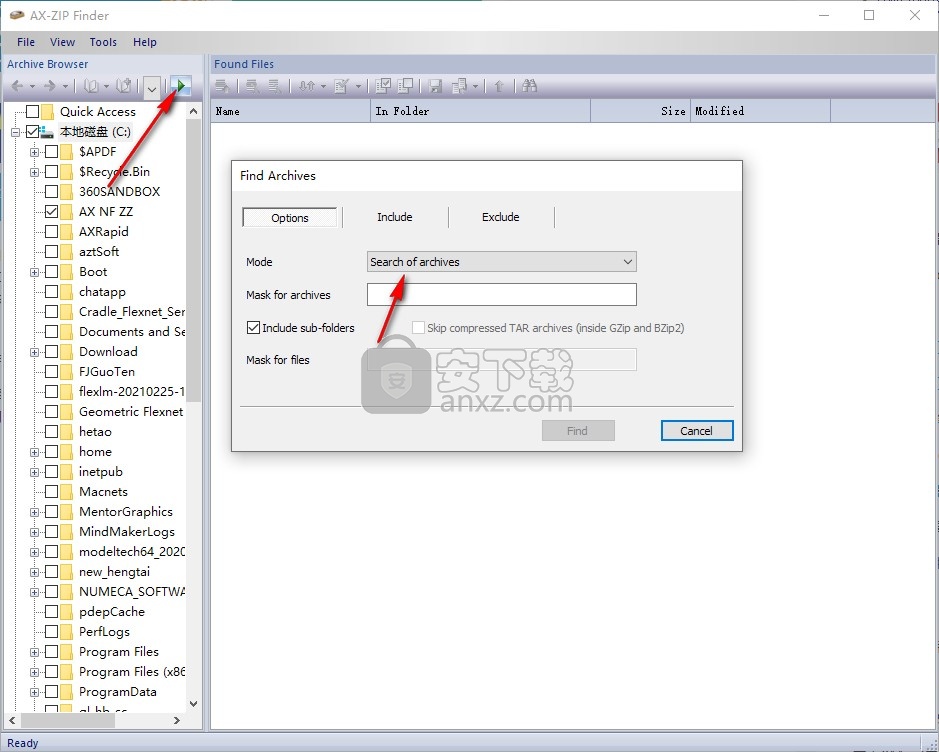Click the Back arrow in Archive Browser
Screen dimensions: 939x752
click(x=17, y=87)
